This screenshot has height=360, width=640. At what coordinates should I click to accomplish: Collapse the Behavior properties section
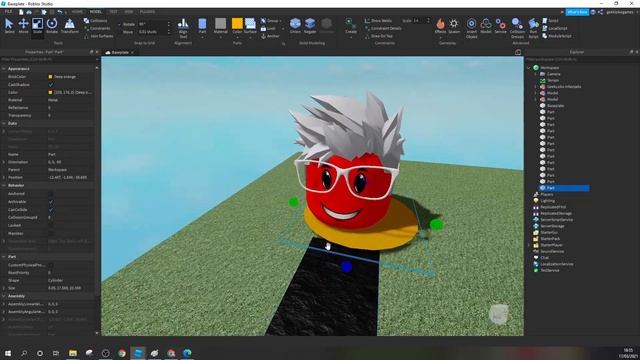tap(4, 185)
